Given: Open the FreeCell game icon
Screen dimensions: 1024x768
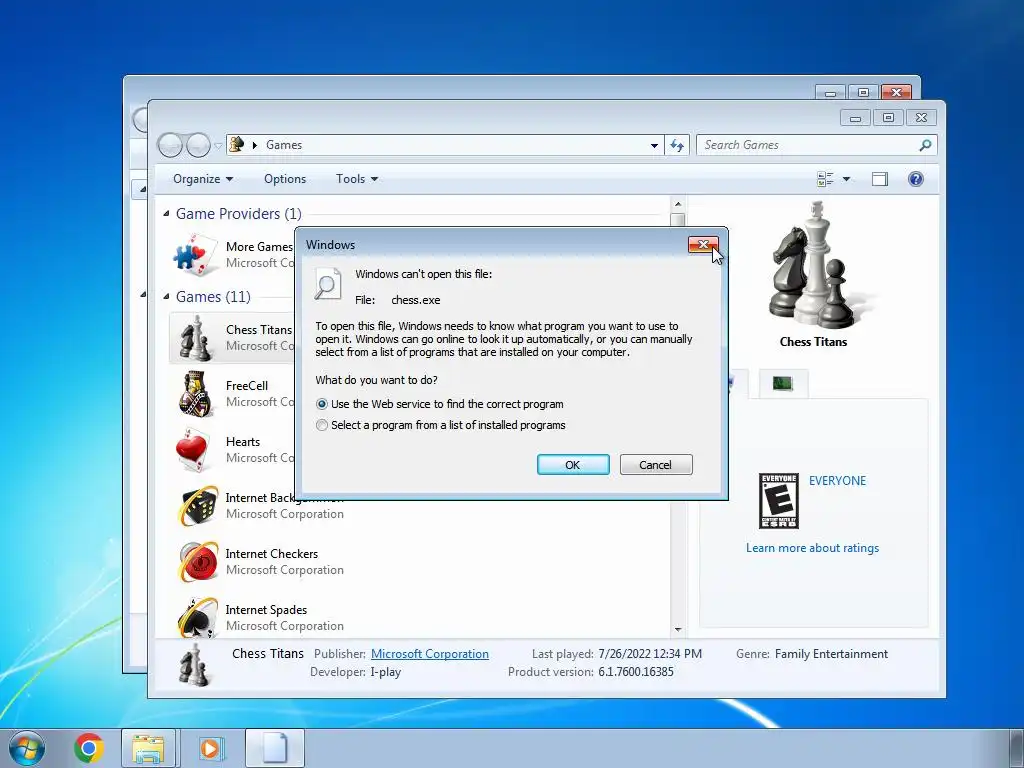Looking at the screenshot, I should pyautogui.click(x=195, y=394).
